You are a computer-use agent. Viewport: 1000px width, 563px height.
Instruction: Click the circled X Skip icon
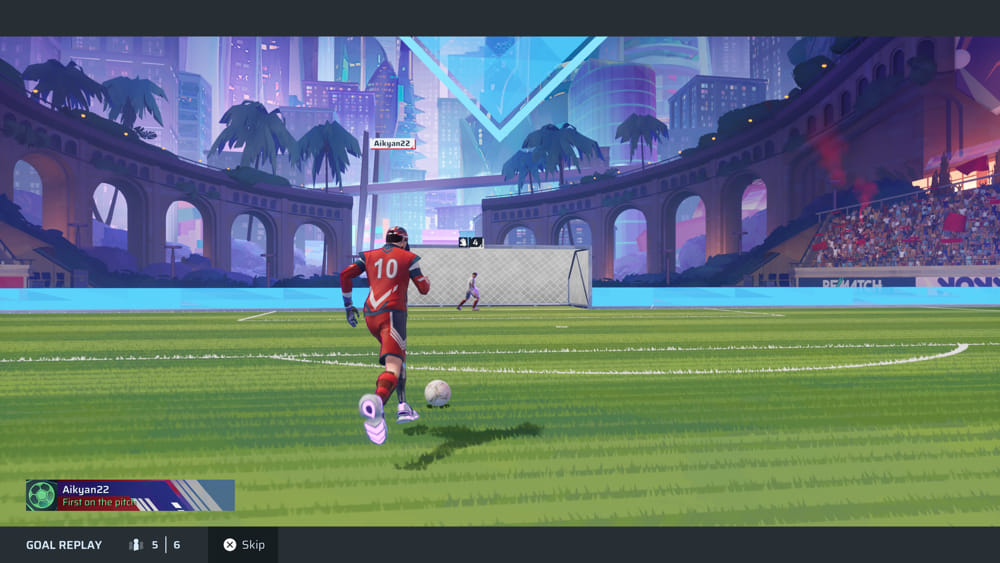point(230,545)
